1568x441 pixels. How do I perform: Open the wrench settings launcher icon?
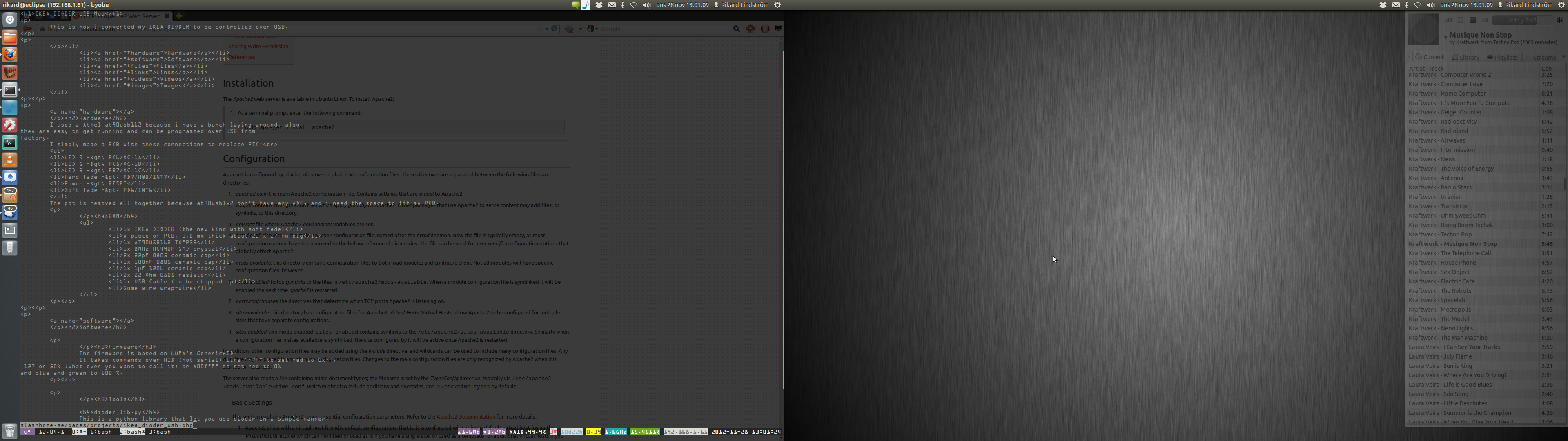[x=10, y=125]
